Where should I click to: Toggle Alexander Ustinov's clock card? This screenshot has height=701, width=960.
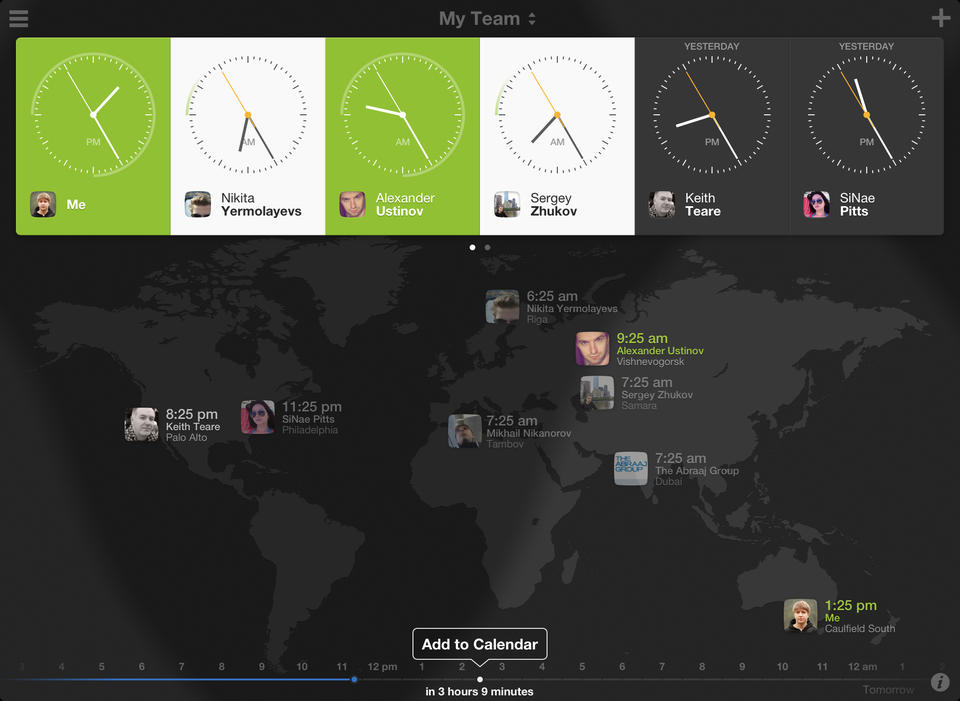[402, 136]
